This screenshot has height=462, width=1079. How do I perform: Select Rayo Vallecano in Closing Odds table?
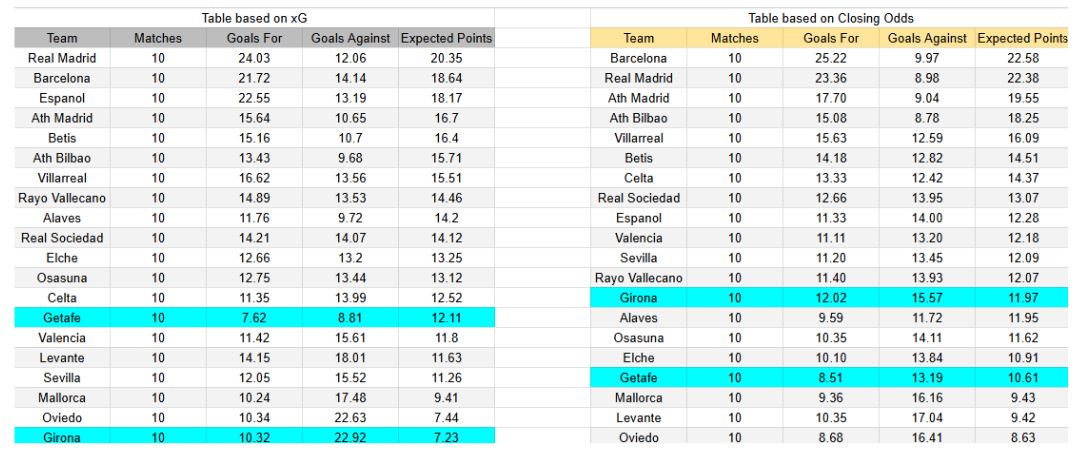[639, 278]
